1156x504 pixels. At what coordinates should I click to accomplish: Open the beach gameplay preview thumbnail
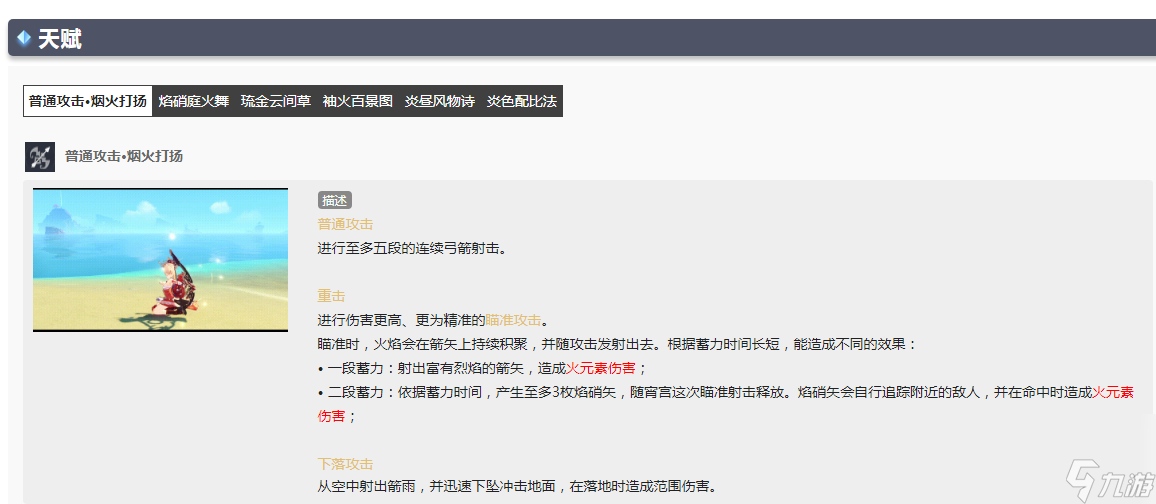(160, 259)
